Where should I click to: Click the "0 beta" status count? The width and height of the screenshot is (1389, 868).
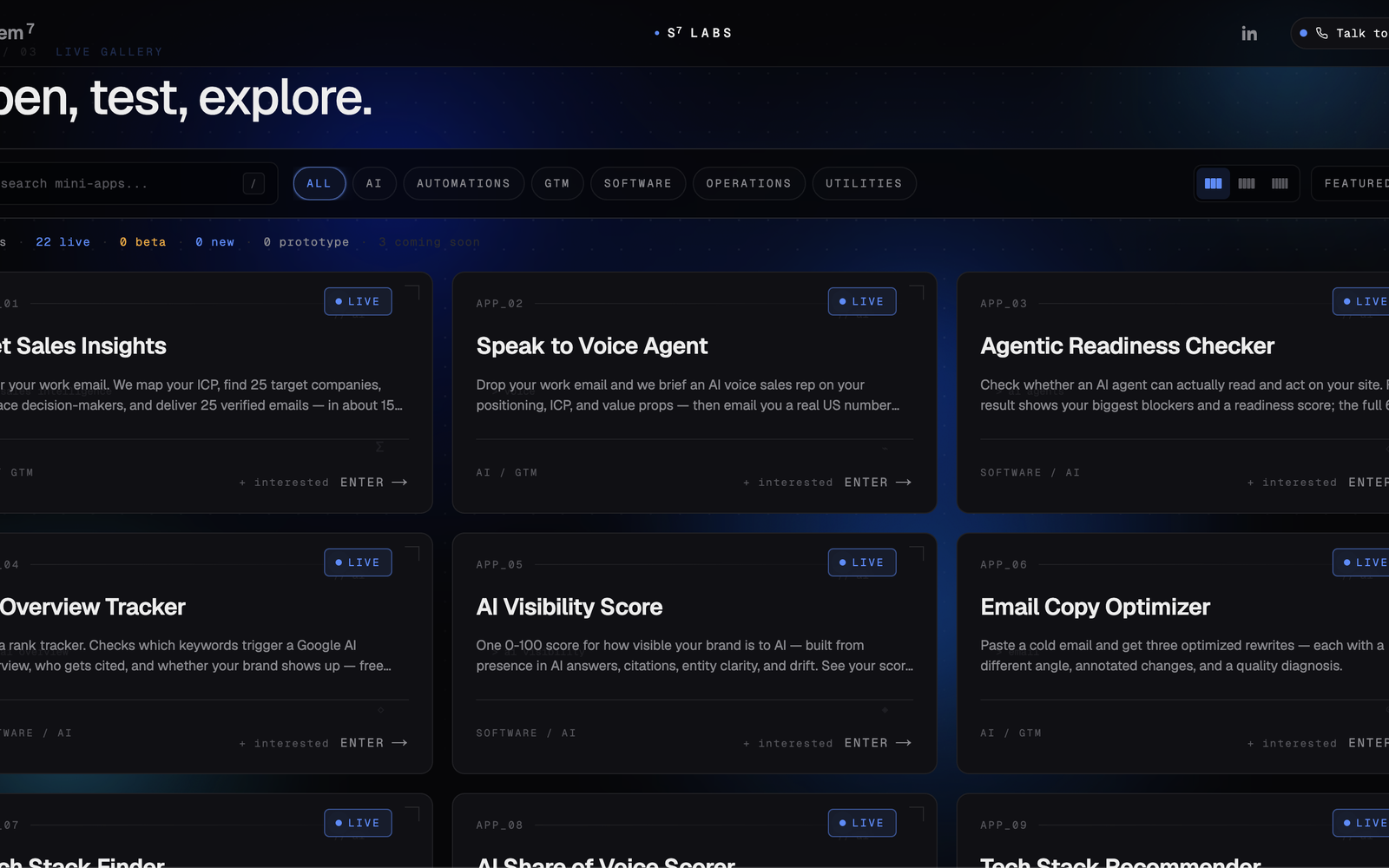[x=142, y=242]
